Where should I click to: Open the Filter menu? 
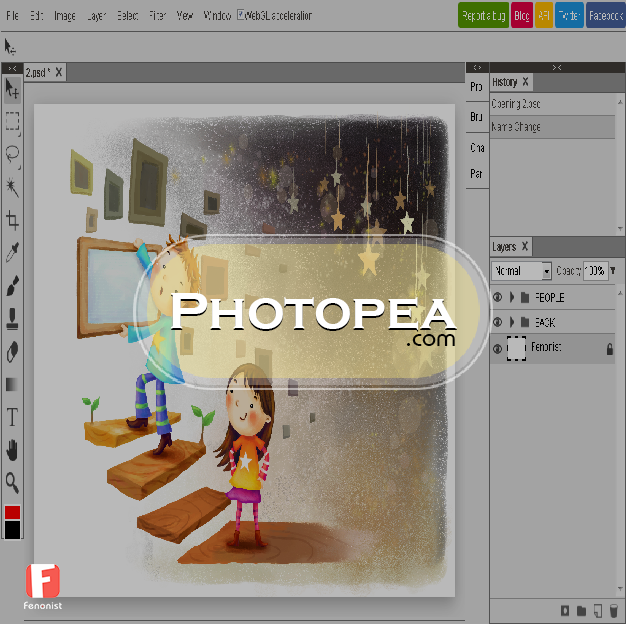click(x=157, y=16)
